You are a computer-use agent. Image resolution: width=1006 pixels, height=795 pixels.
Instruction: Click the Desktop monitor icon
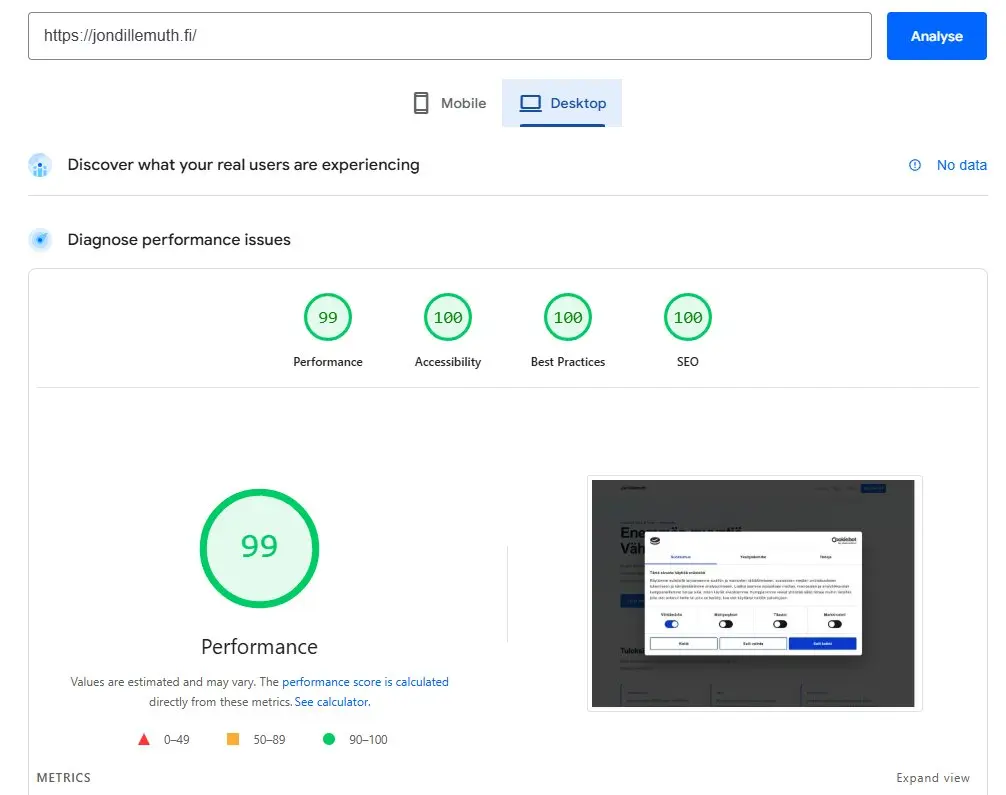tap(530, 102)
